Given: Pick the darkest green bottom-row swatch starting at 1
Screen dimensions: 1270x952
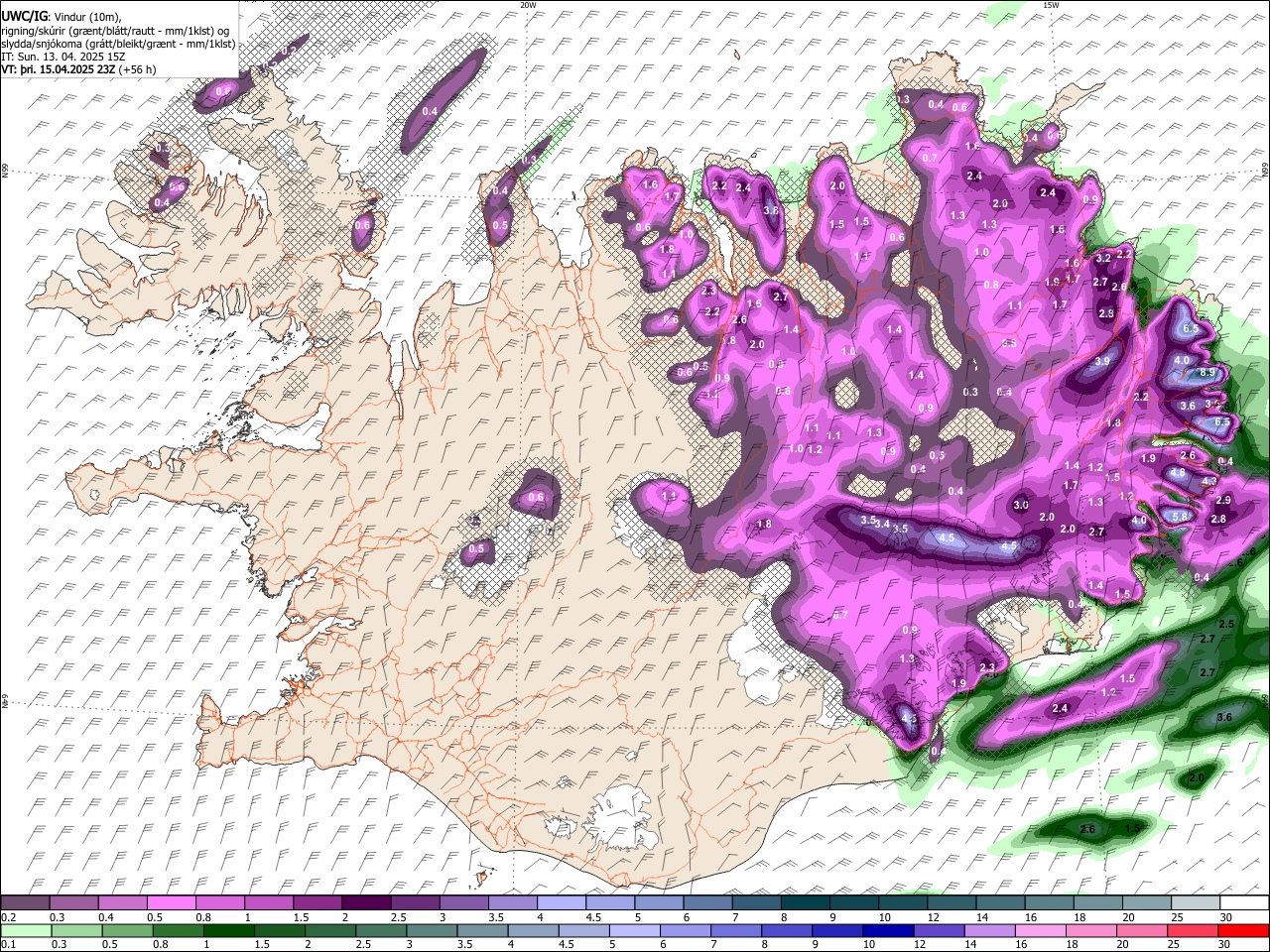Looking at the screenshot, I should (229, 931).
